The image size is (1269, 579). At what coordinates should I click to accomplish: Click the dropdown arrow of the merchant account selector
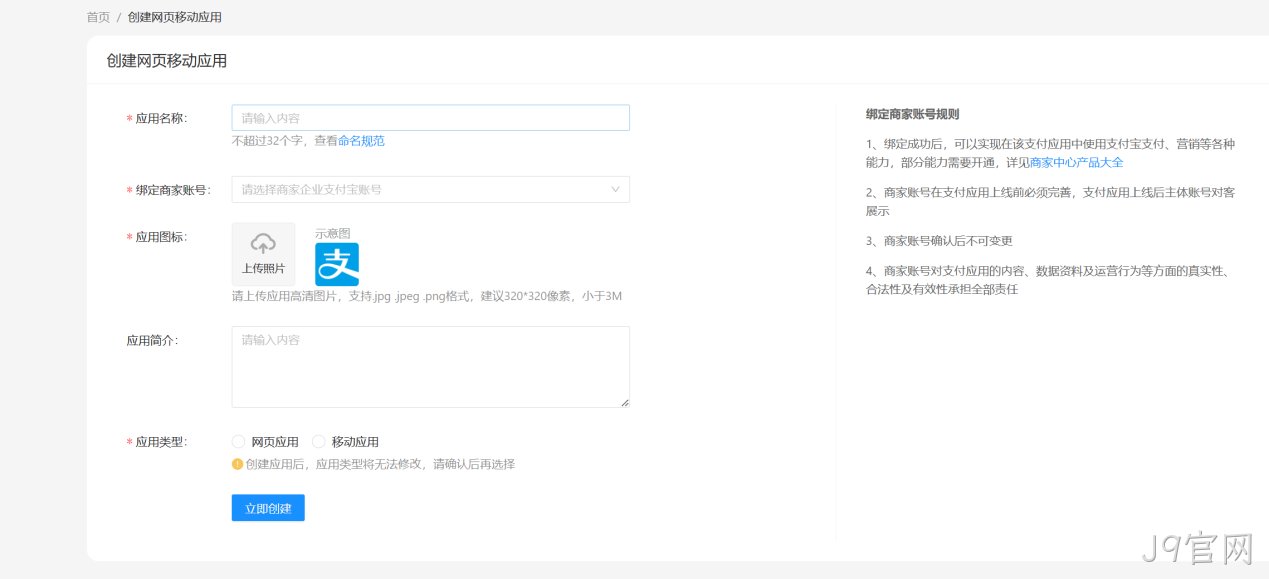coord(615,189)
